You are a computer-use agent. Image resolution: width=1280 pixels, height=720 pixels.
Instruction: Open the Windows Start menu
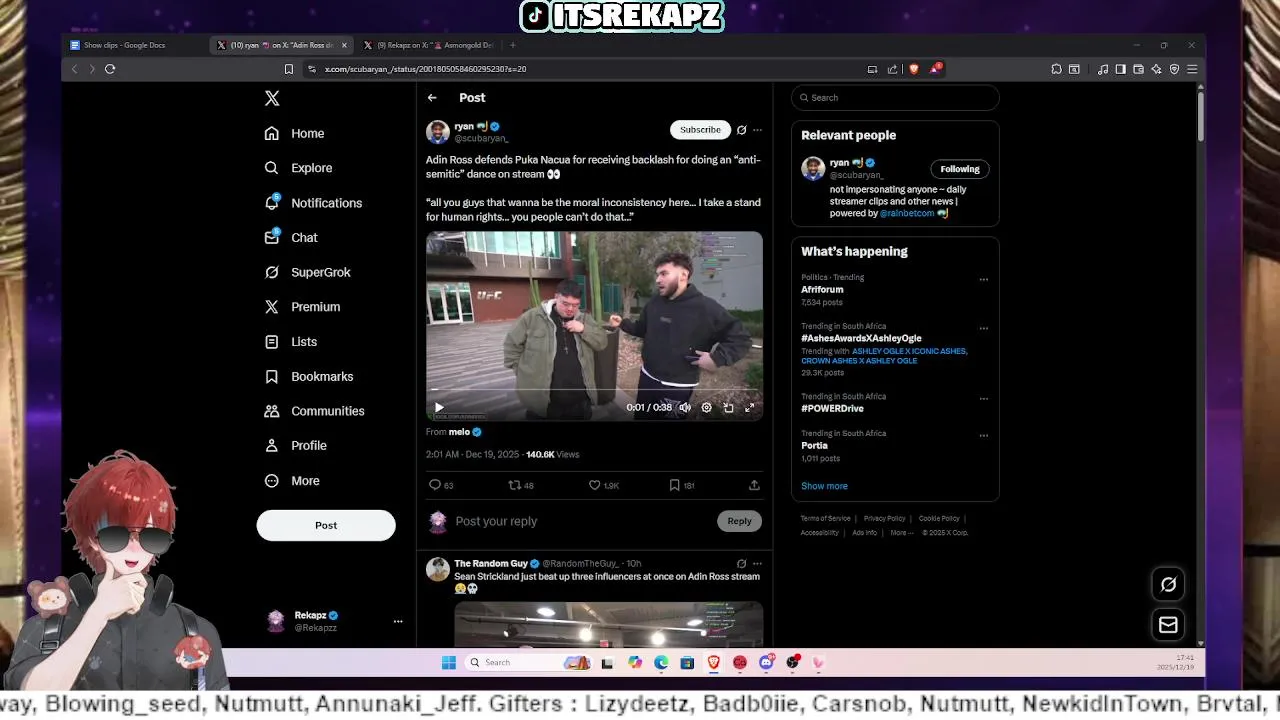[x=449, y=662]
